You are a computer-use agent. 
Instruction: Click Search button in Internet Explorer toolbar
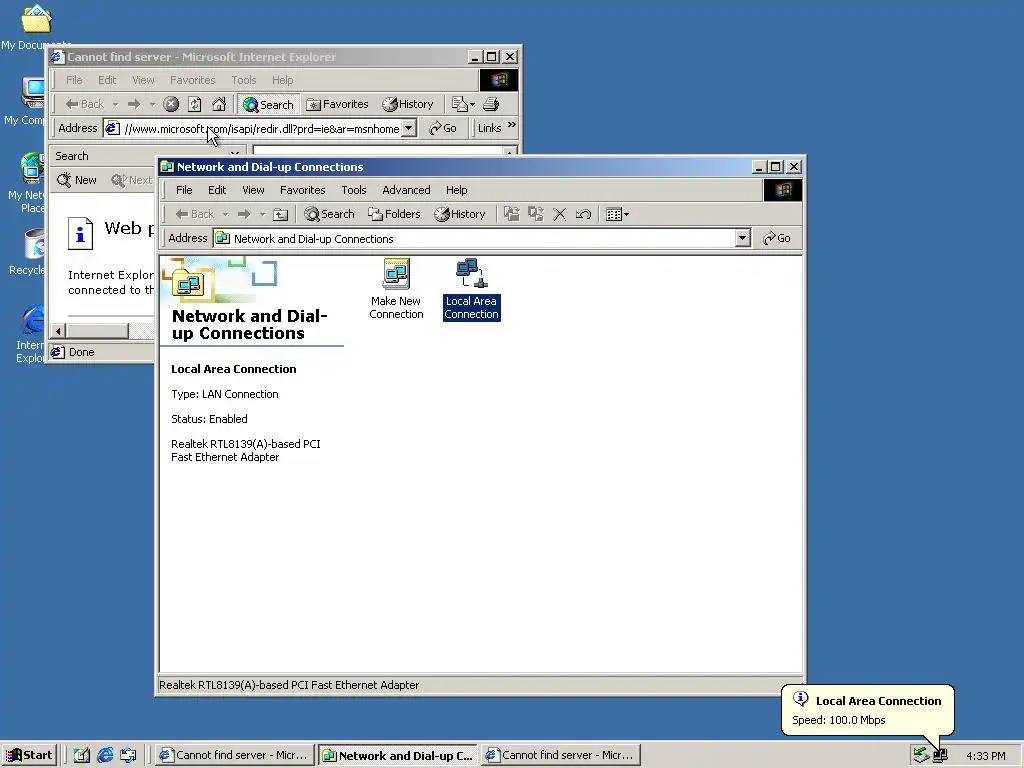coord(268,104)
